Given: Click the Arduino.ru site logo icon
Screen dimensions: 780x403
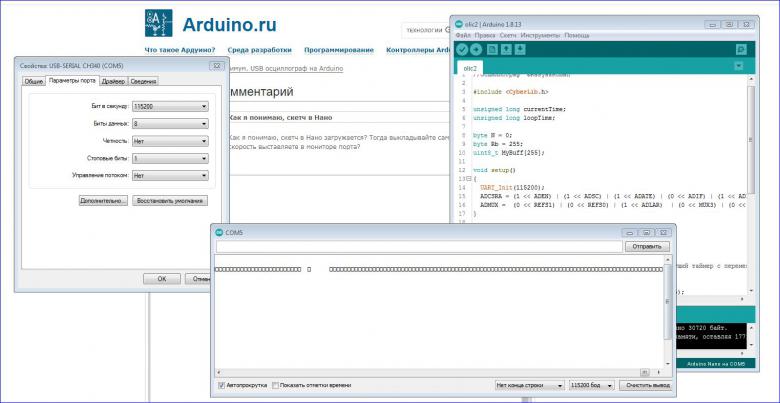Looking at the screenshot, I should (x=159, y=23).
